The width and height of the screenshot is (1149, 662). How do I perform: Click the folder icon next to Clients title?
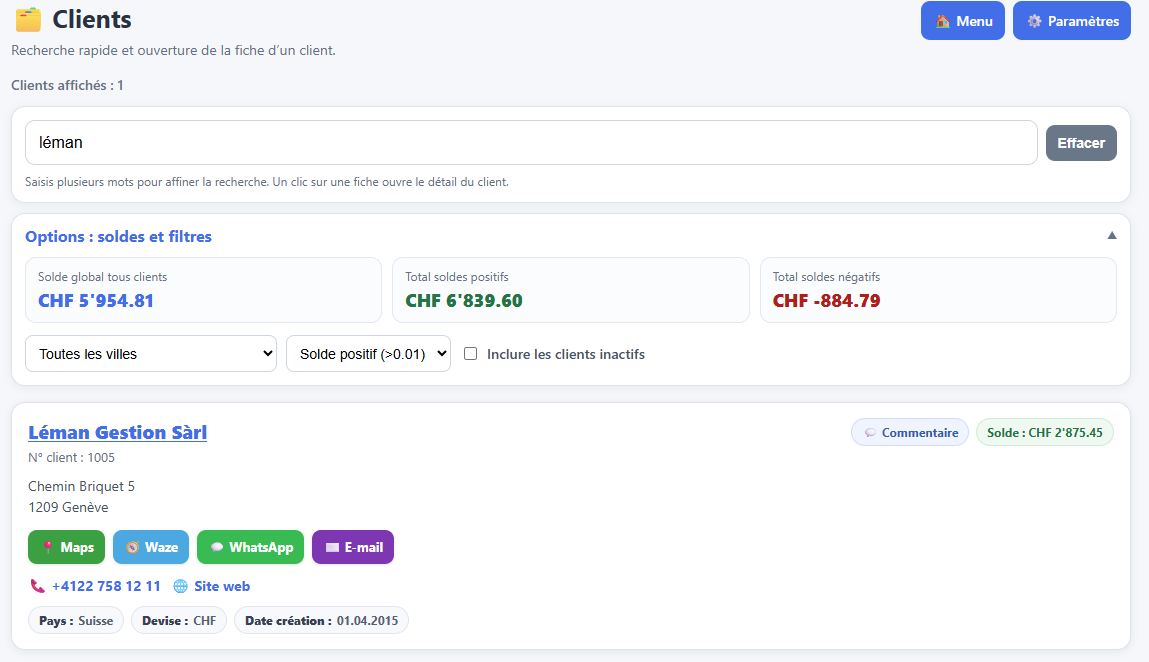coord(29,20)
